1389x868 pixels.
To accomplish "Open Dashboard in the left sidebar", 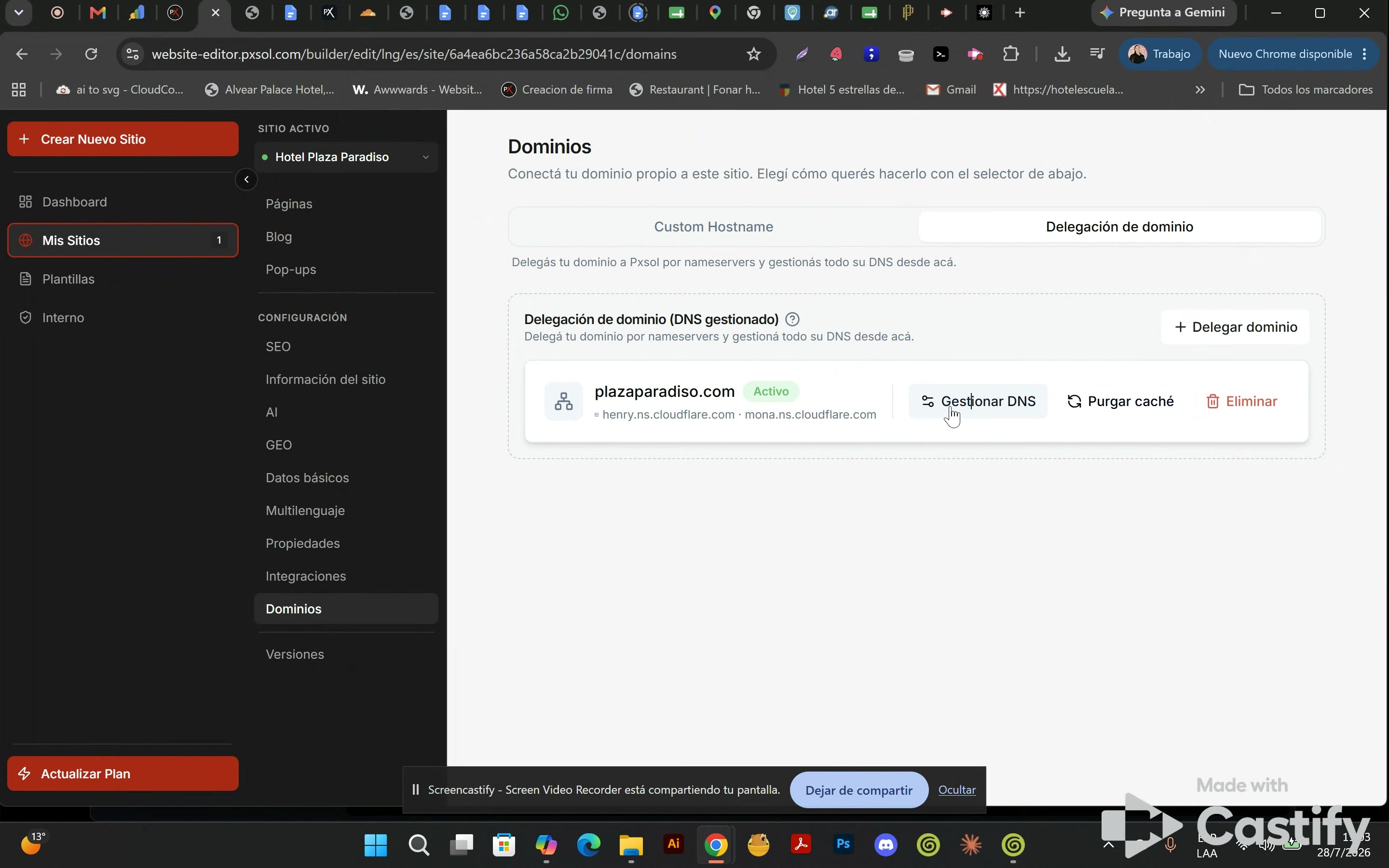I will (122, 202).
